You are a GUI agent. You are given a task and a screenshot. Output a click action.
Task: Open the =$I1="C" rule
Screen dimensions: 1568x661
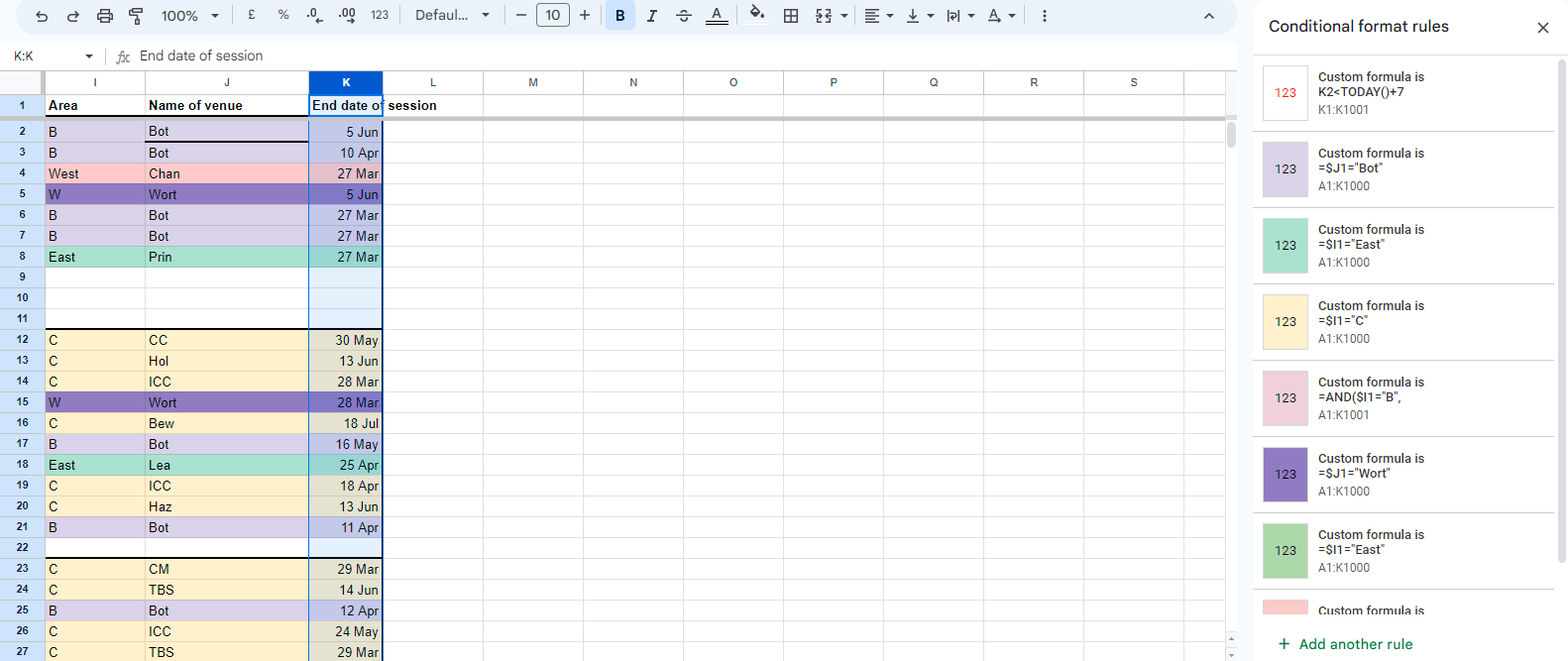coord(1403,322)
